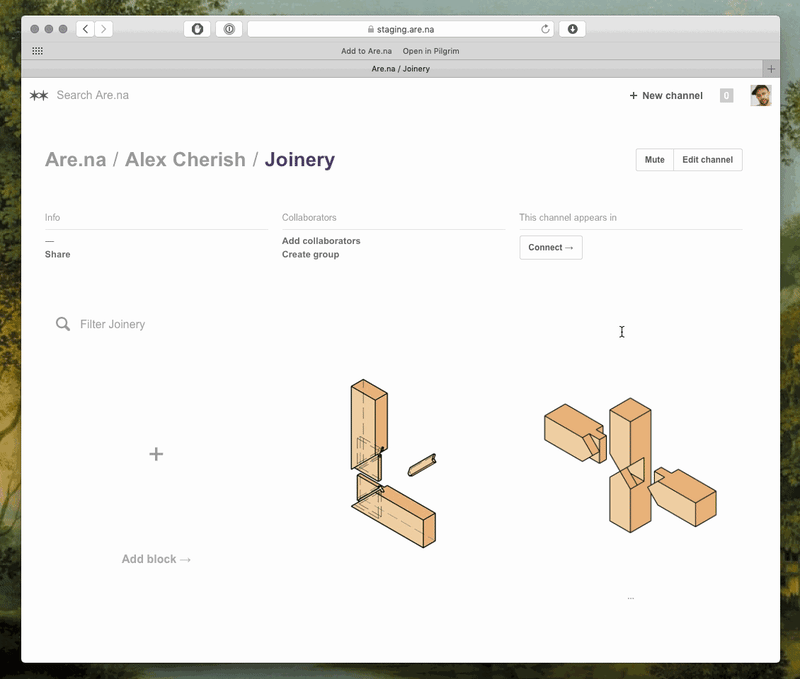Image resolution: width=800 pixels, height=679 pixels.
Task: Open the mitered corner joint image block
Action: pyautogui.click(x=393, y=463)
